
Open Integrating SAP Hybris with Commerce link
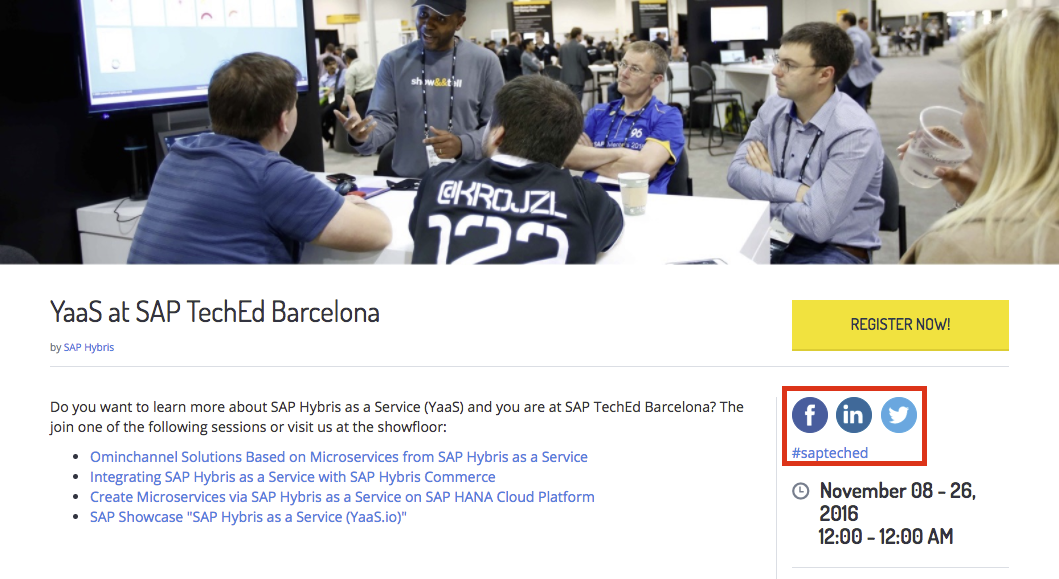coord(292,477)
